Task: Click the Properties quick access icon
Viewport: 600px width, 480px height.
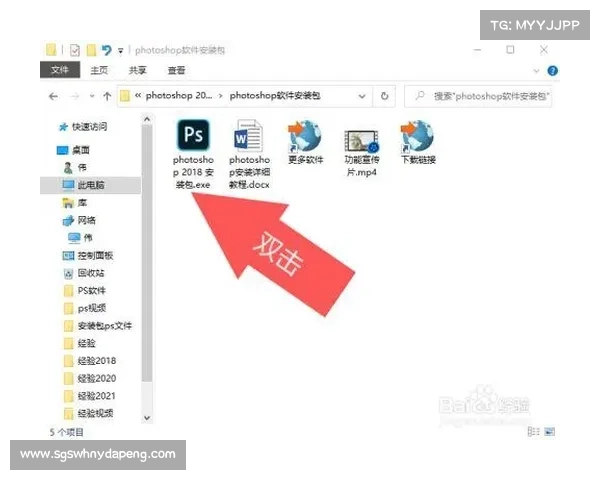Action: click(x=75, y=50)
